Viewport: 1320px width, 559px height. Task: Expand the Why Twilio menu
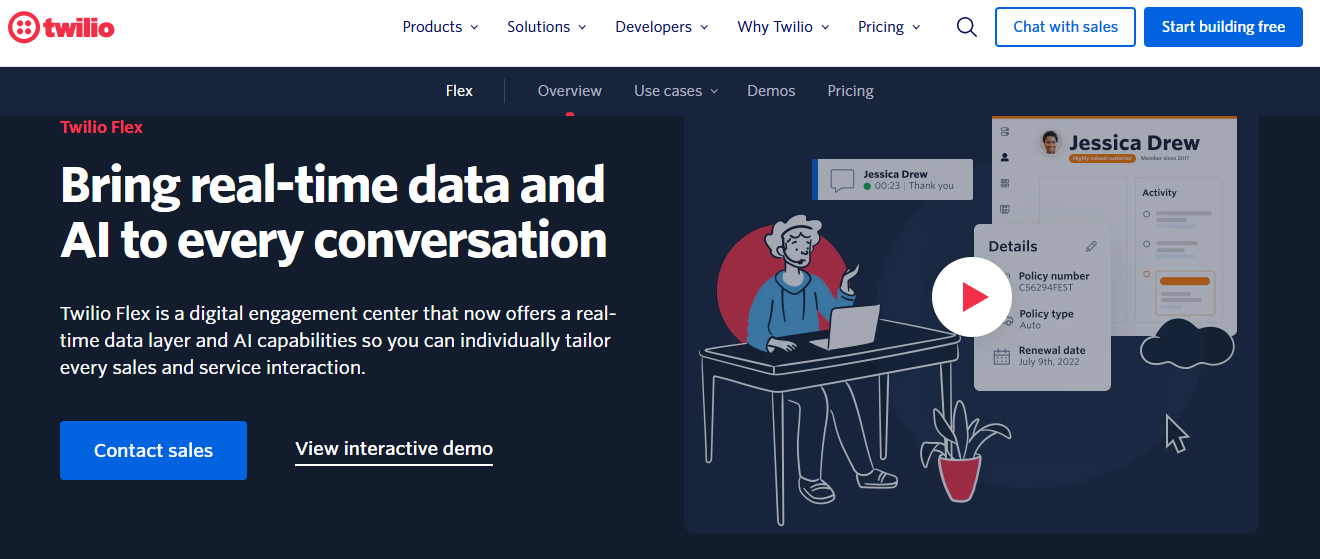[783, 27]
